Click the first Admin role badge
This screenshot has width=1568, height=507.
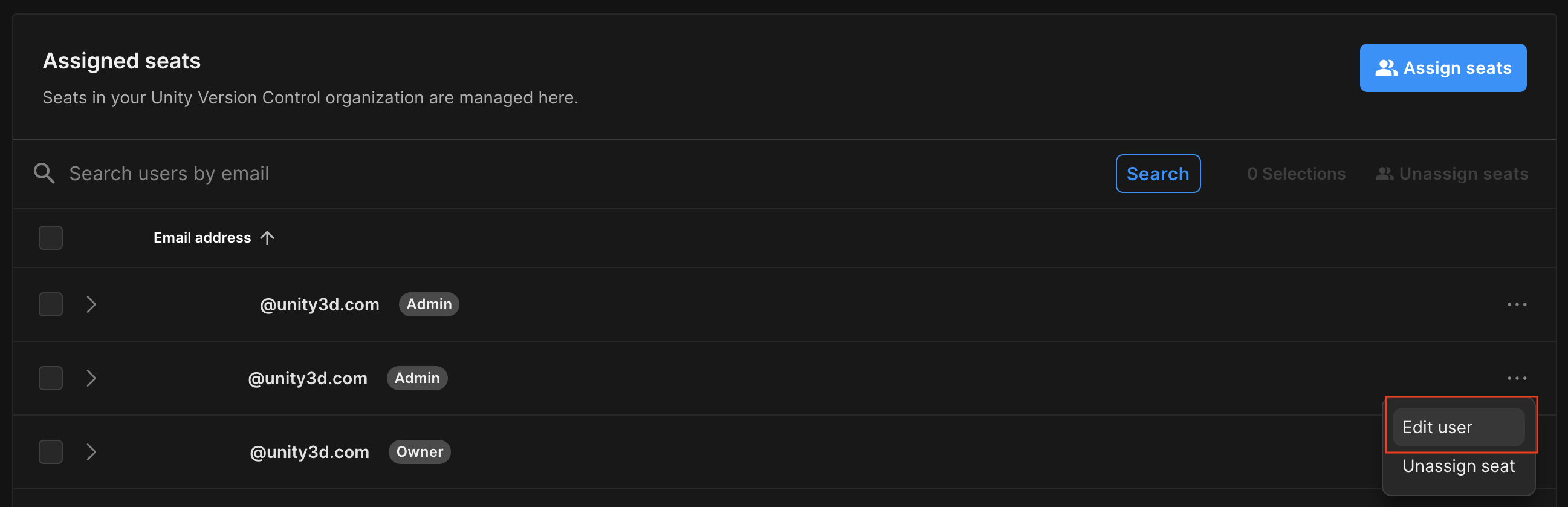tap(429, 304)
